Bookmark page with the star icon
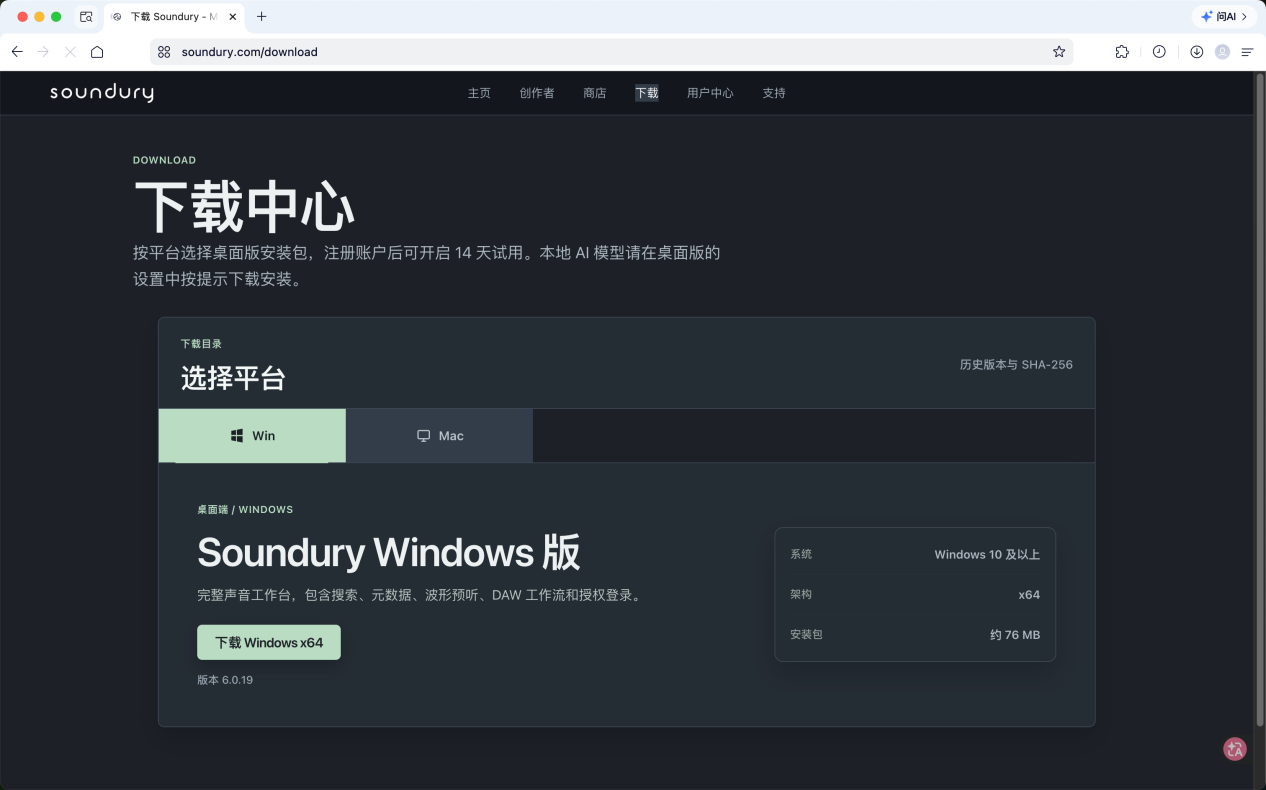The width and height of the screenshot is (1266, 790). 1059,52
